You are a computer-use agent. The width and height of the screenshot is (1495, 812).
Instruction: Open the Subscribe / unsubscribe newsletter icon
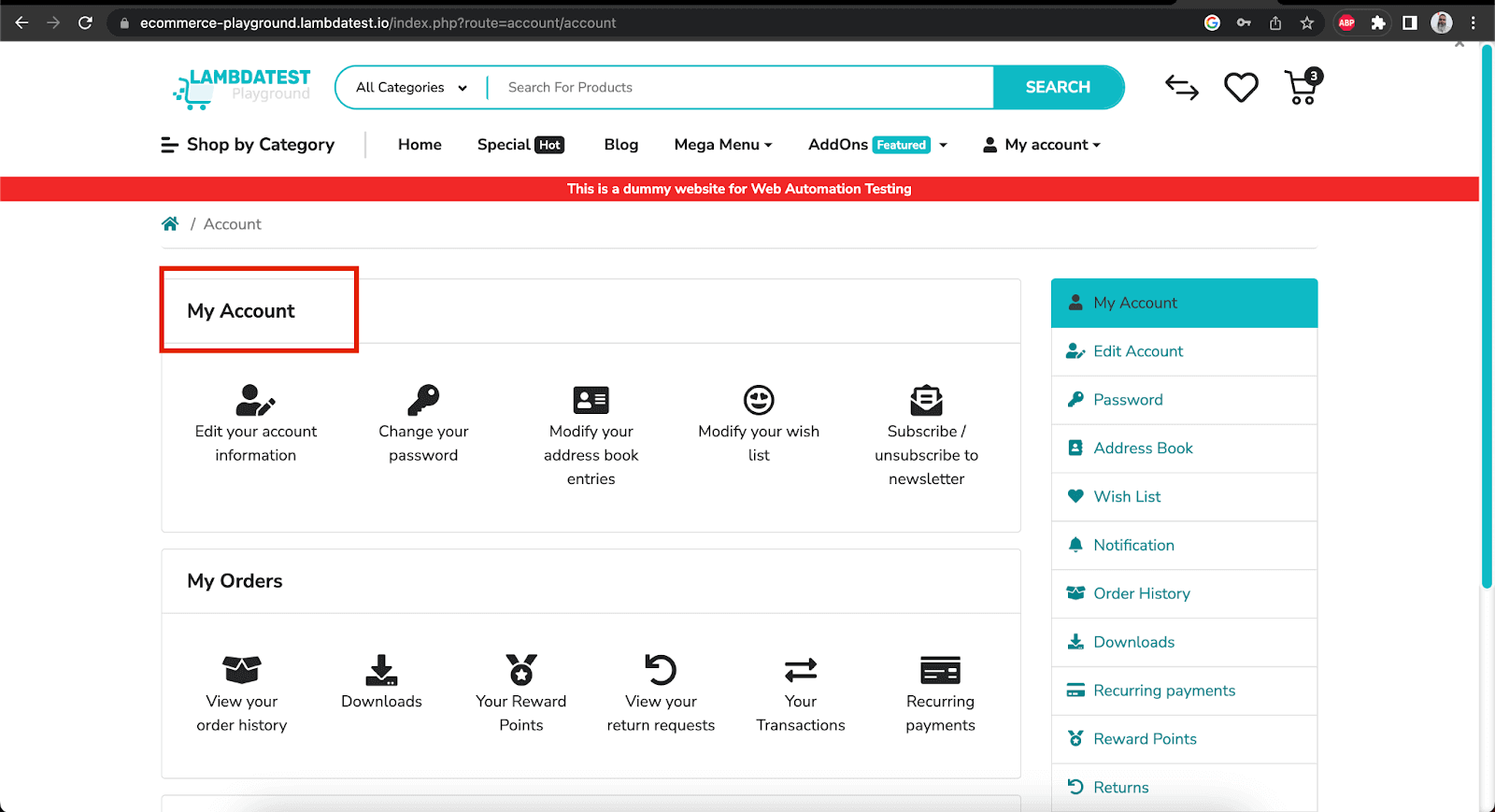point(926,400)
